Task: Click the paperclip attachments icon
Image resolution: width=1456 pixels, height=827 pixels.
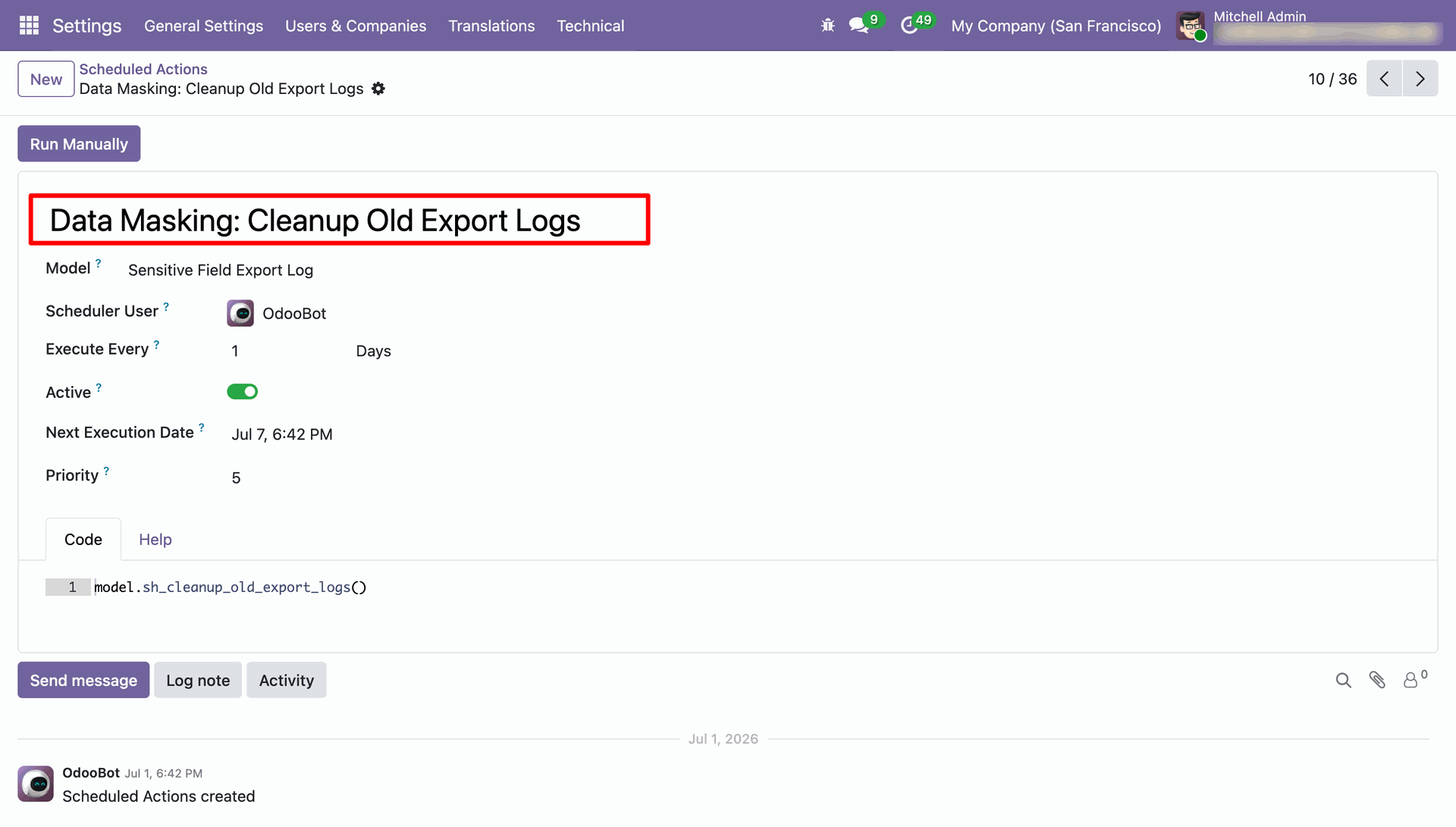Action: pos(1377,680)
